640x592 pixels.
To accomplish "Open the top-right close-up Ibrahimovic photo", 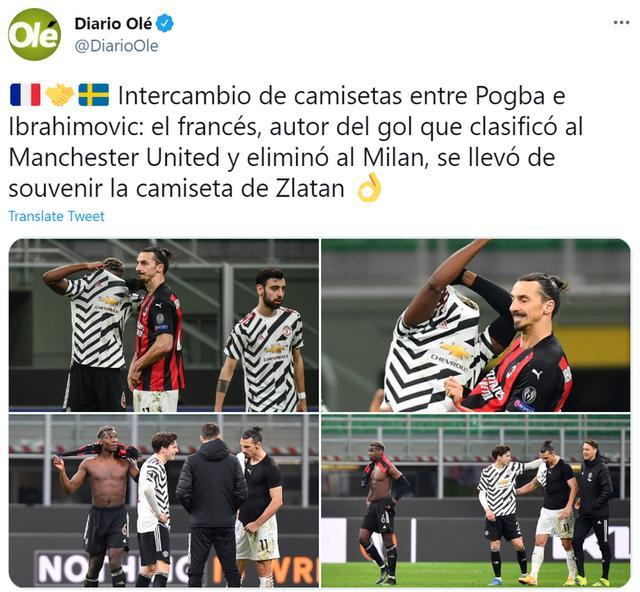I will click(x=476, y=325).
